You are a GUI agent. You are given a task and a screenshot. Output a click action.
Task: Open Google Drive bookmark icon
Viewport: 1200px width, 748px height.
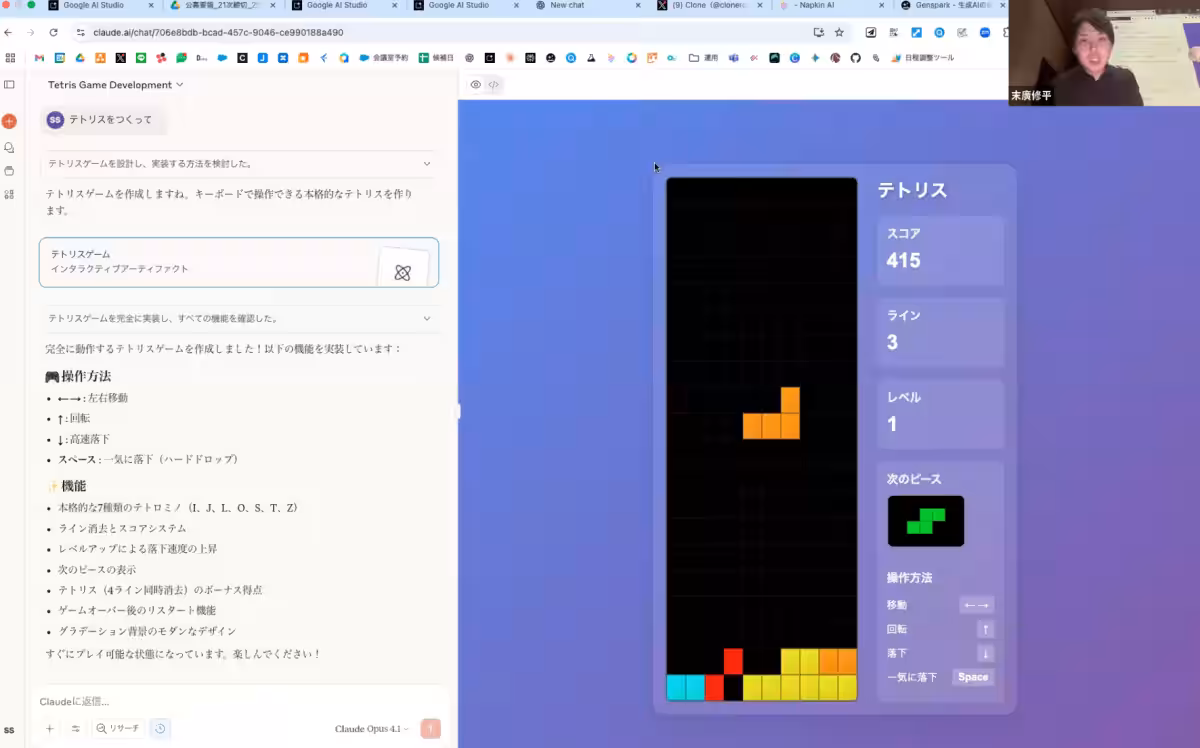[x=79, y=58]
